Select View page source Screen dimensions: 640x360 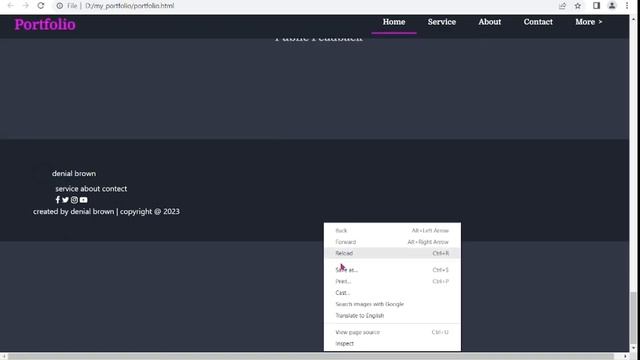(392, 332)
